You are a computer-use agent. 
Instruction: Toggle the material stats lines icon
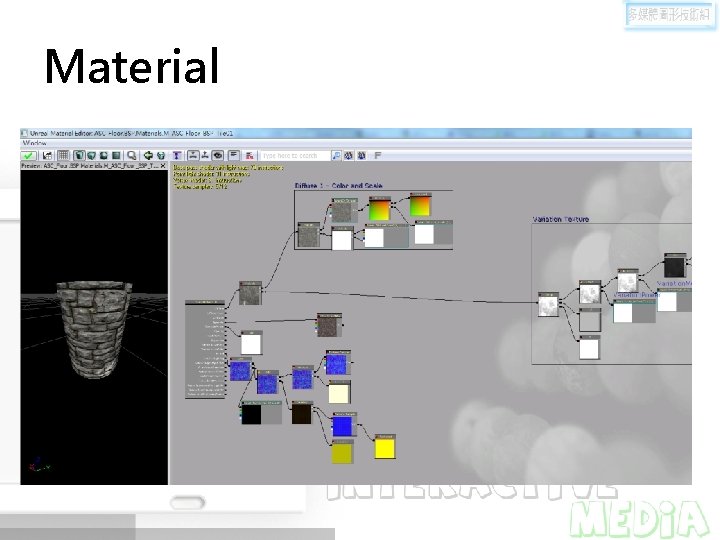234,155
